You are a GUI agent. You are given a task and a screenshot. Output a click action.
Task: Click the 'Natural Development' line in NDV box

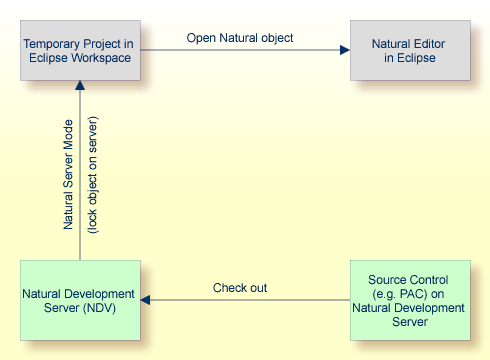pyautogui.click(x=78, y=294)
